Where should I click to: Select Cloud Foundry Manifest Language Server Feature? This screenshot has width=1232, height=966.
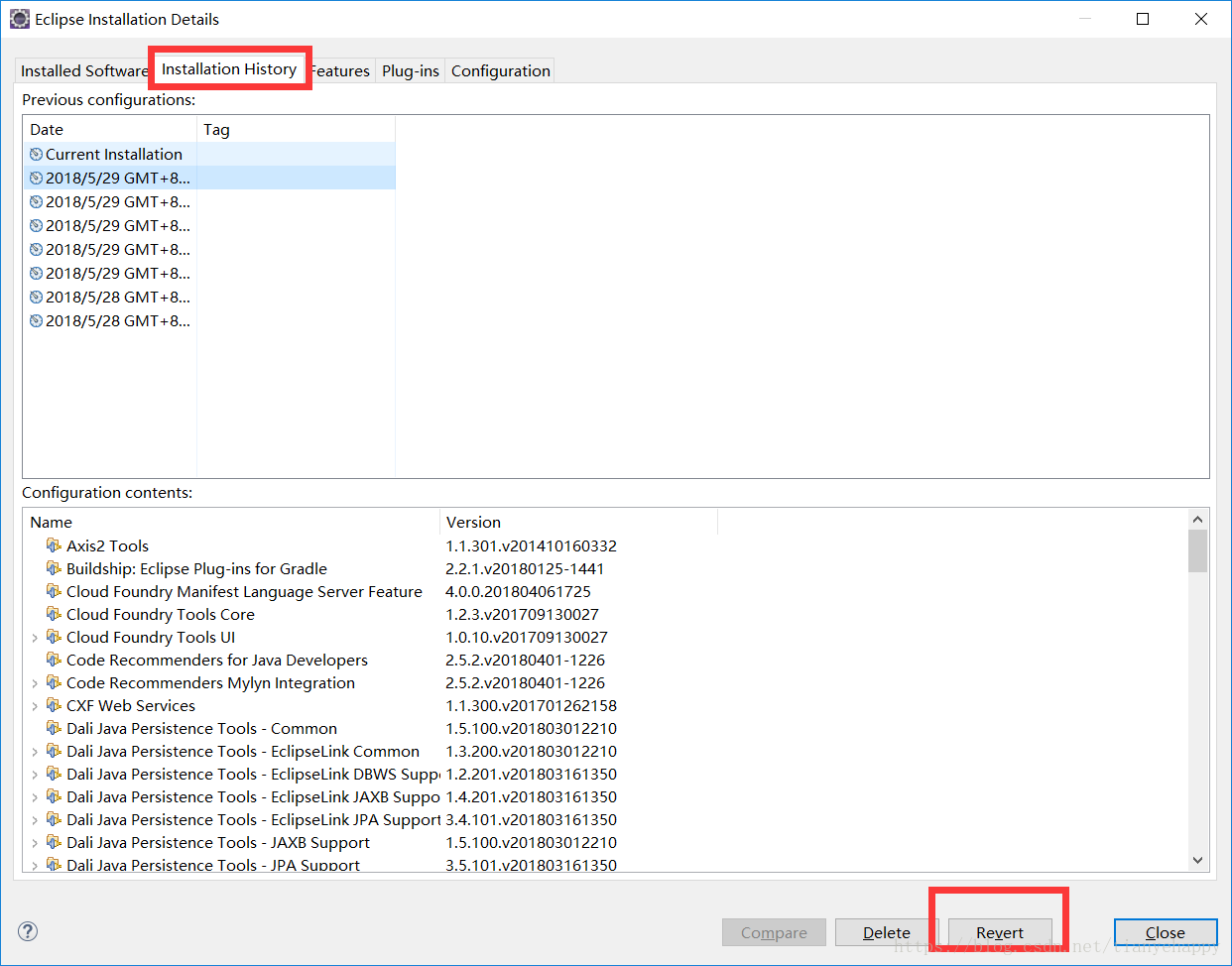pyautogui.click(x=244, y=591)
